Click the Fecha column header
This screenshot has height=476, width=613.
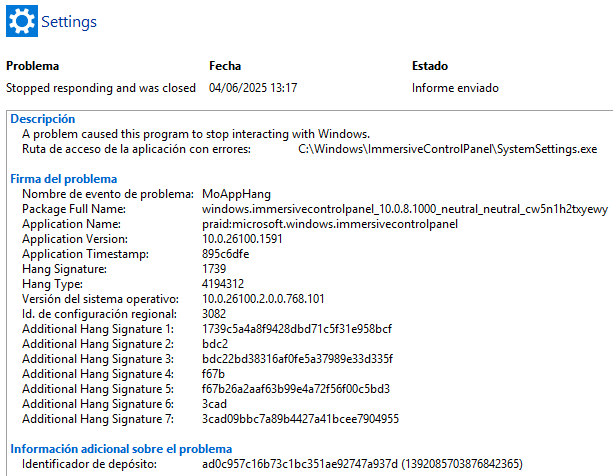tap(225, 66)
